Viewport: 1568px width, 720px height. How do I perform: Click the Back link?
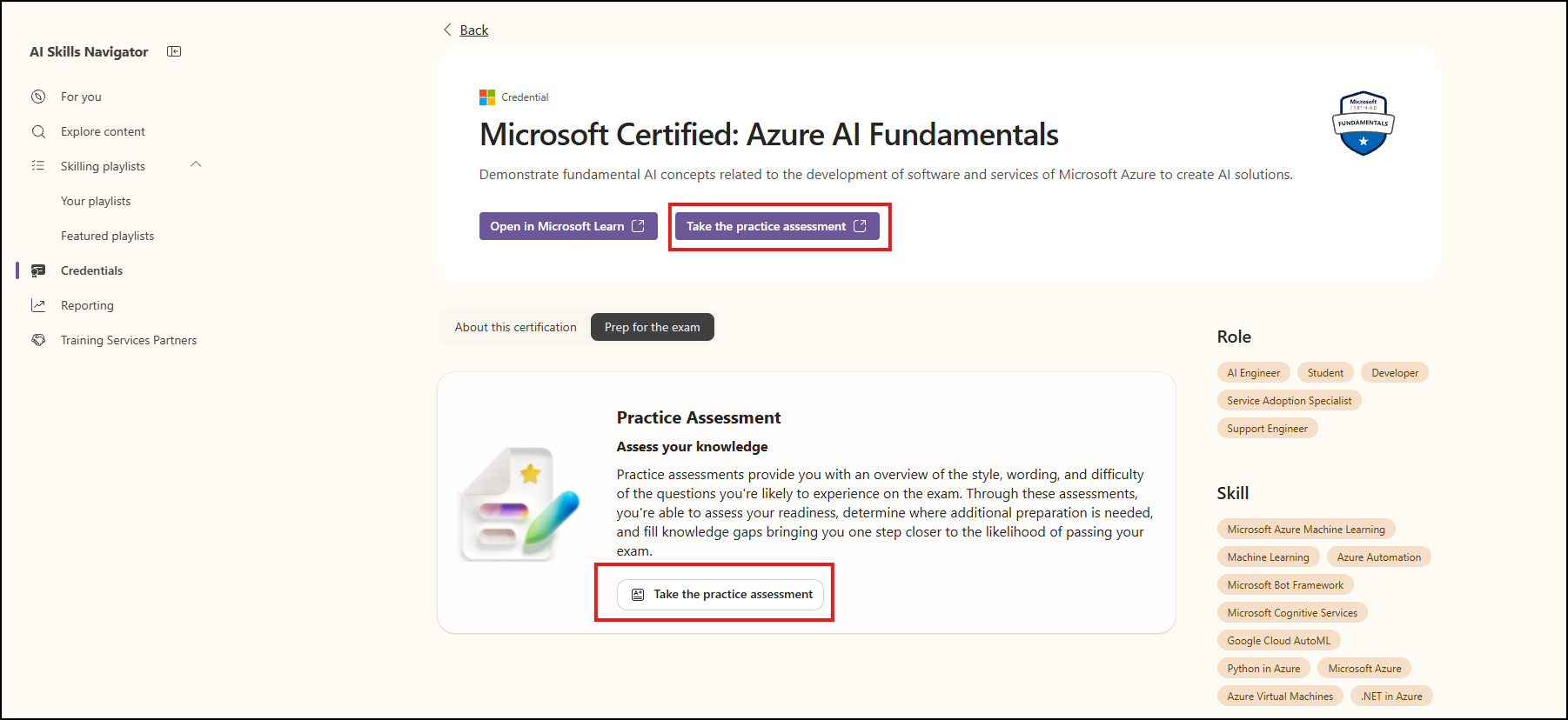click(x=474, y=30)
